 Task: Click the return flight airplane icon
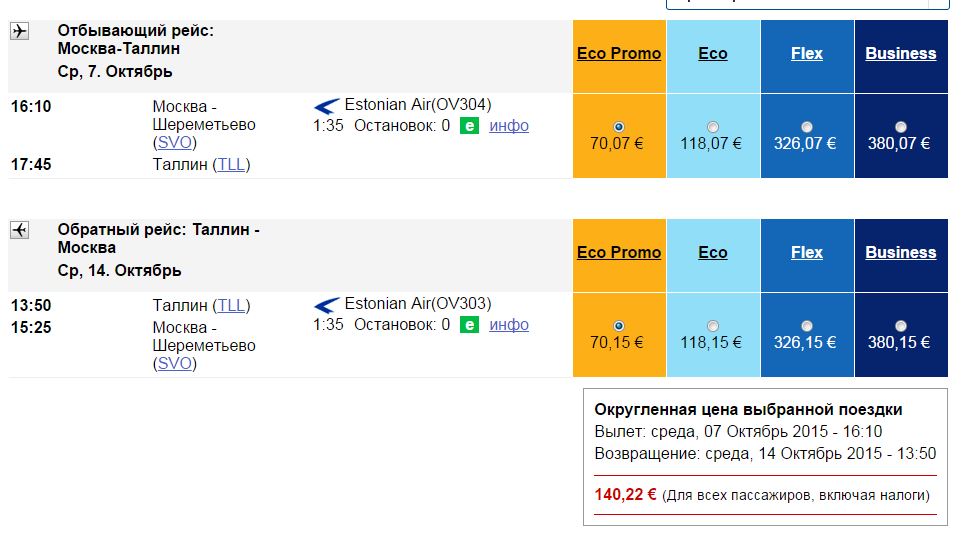click(20, 230)
